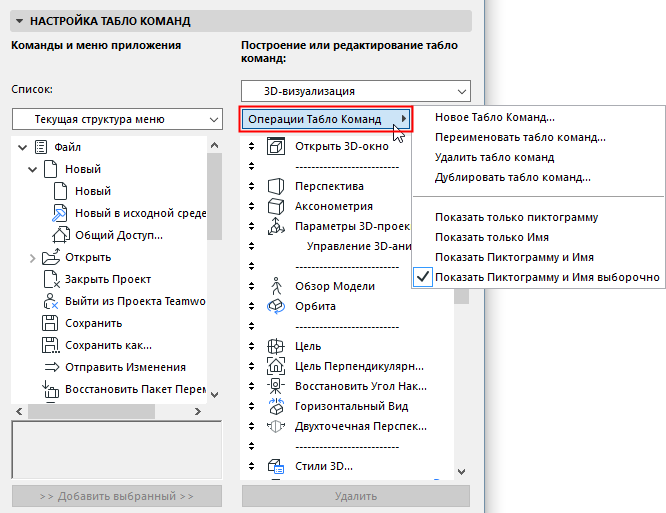Viewport: 666px width, 513px height.
Task: Select Новое Табло Команд menu entry
Action: (495, 118)
